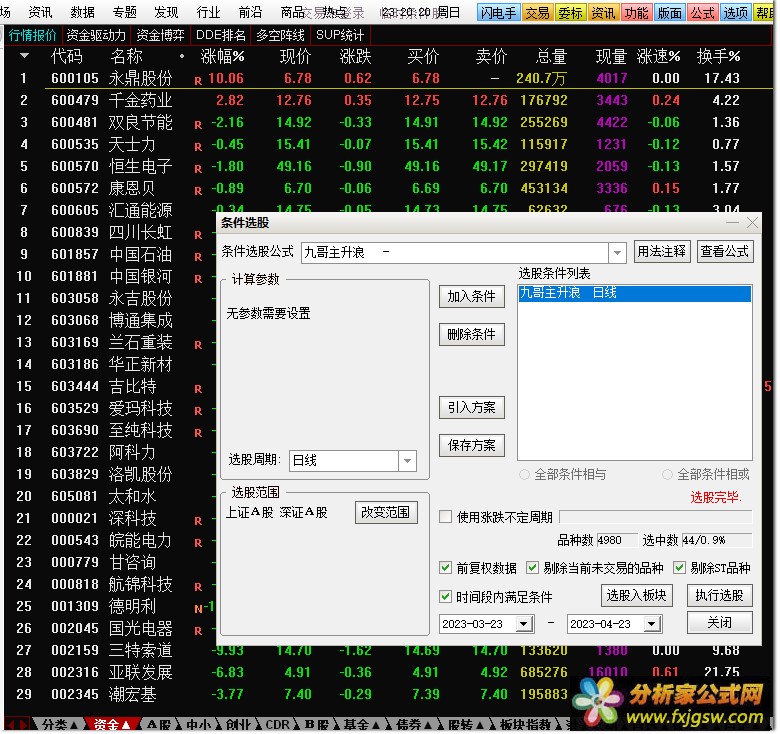Select the CDR bottom tab
This screenshot has height=734, width=780.
pos(277,725)
